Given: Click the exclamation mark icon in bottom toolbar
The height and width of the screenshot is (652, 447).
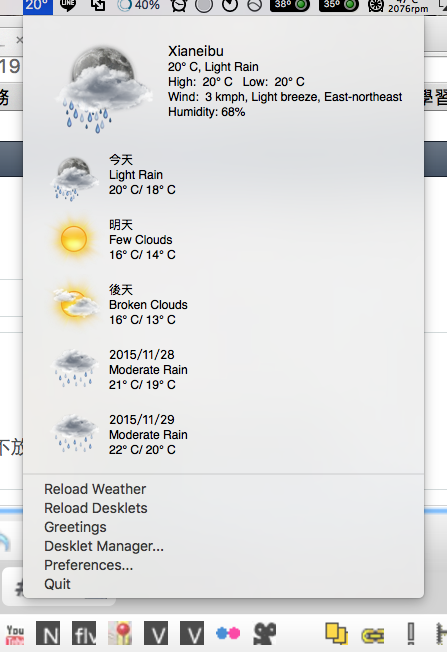Looking at the screenshot, I should (411, 634).
